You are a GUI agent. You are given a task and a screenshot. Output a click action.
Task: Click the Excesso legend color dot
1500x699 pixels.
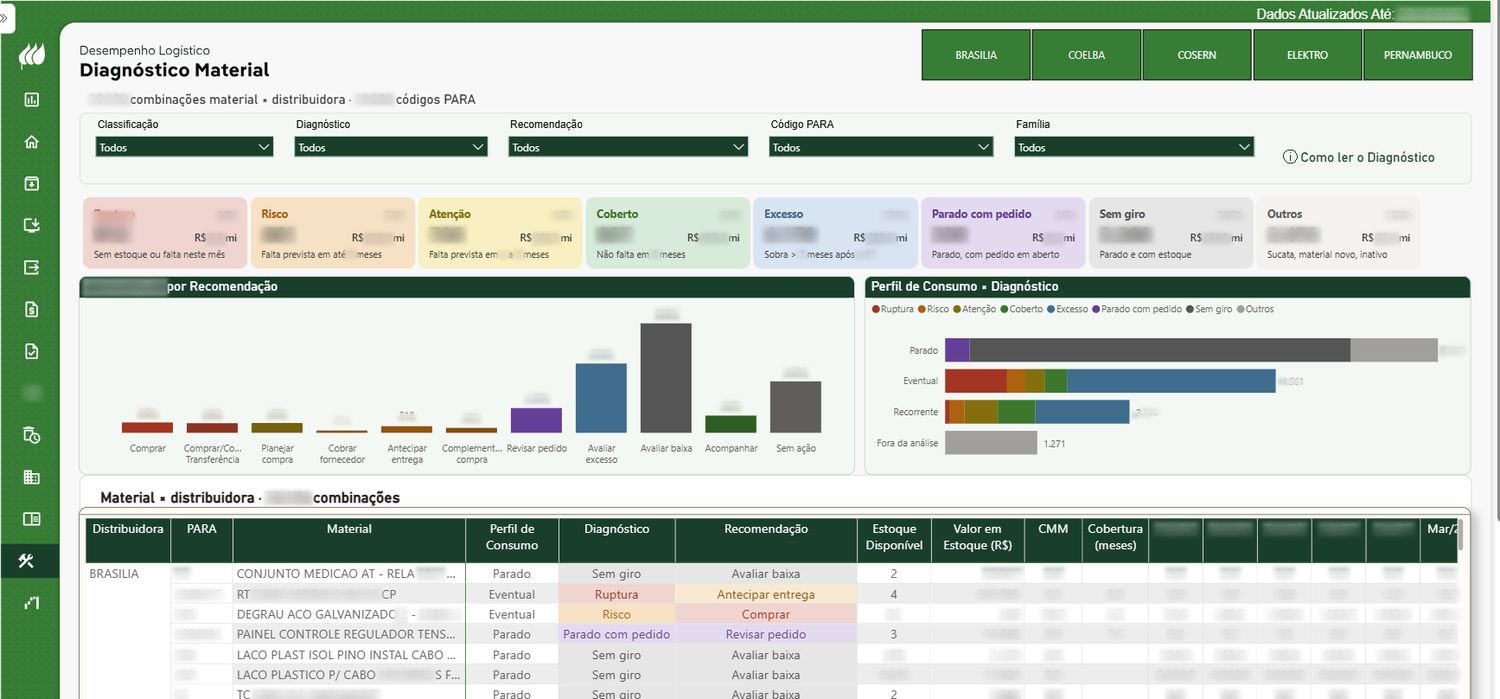tap(1049, 309)
